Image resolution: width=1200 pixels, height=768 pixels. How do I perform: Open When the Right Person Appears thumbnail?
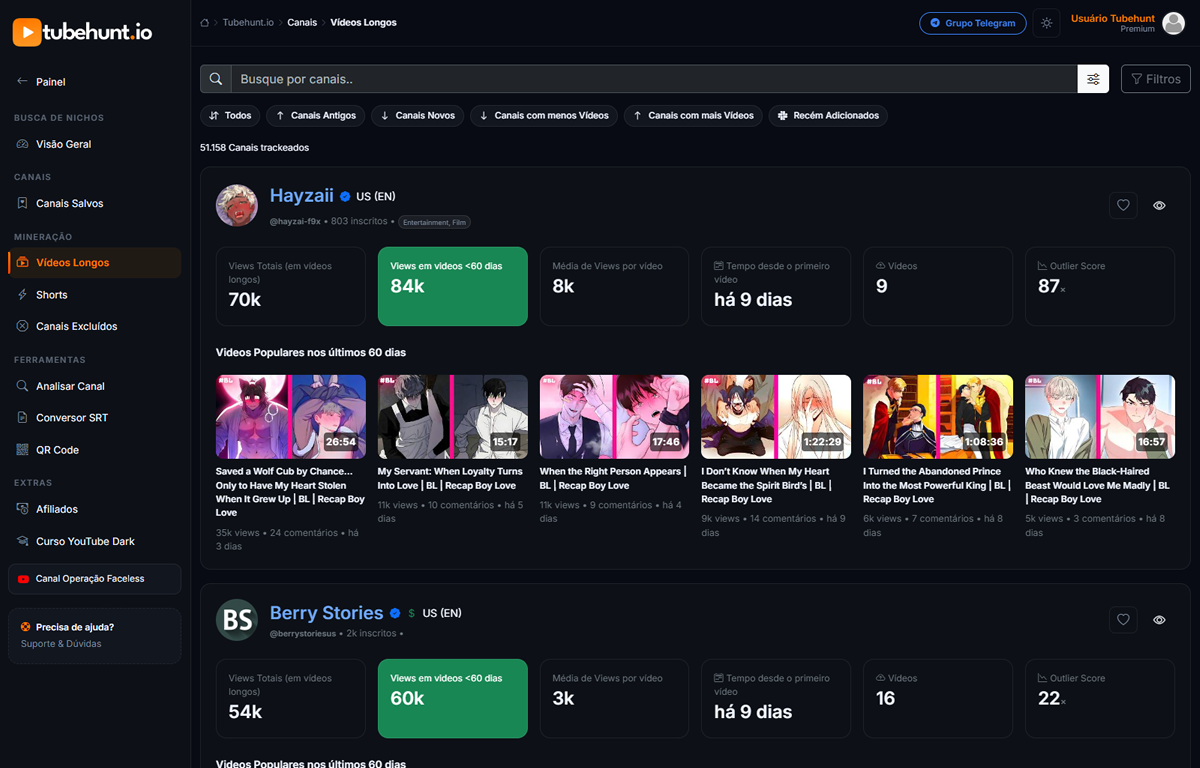click(x=614, y=417)
